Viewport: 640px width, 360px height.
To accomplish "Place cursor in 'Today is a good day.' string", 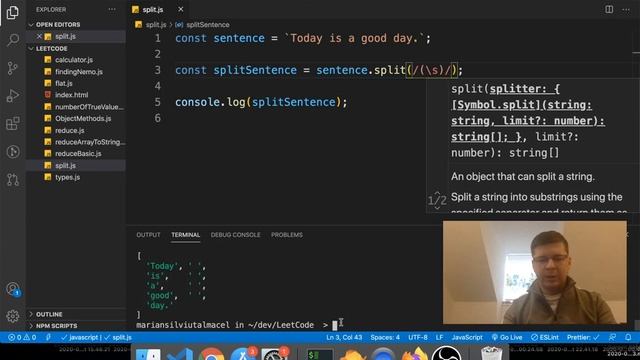I will [x=354, y=38].
